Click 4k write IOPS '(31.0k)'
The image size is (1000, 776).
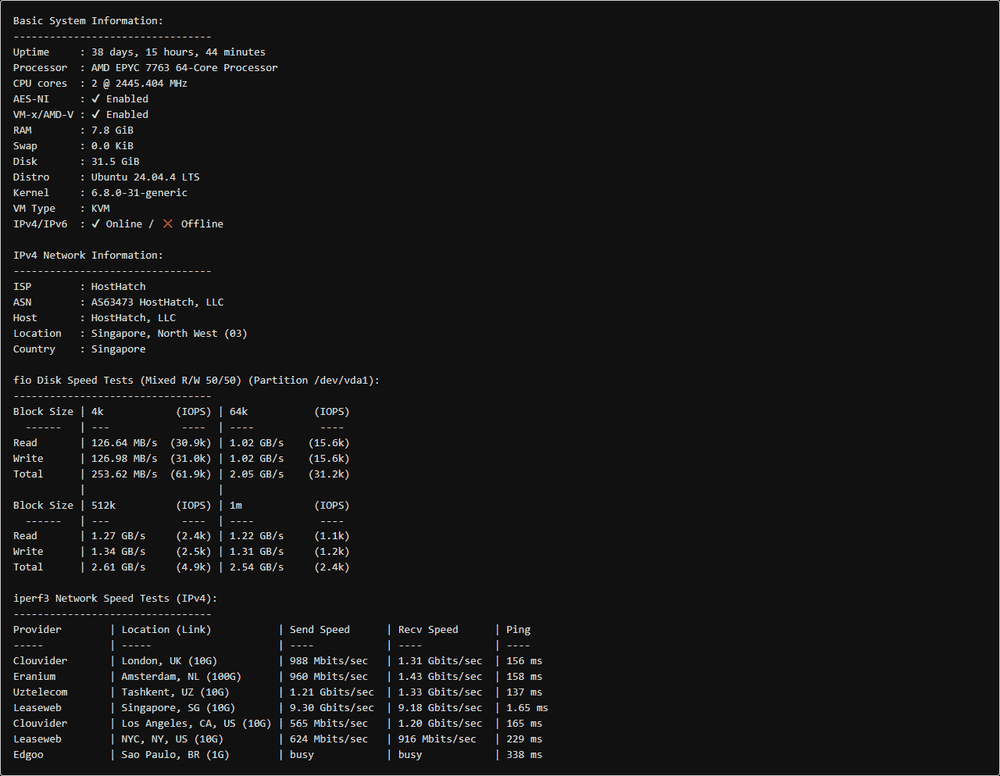(x=191, y=458)
